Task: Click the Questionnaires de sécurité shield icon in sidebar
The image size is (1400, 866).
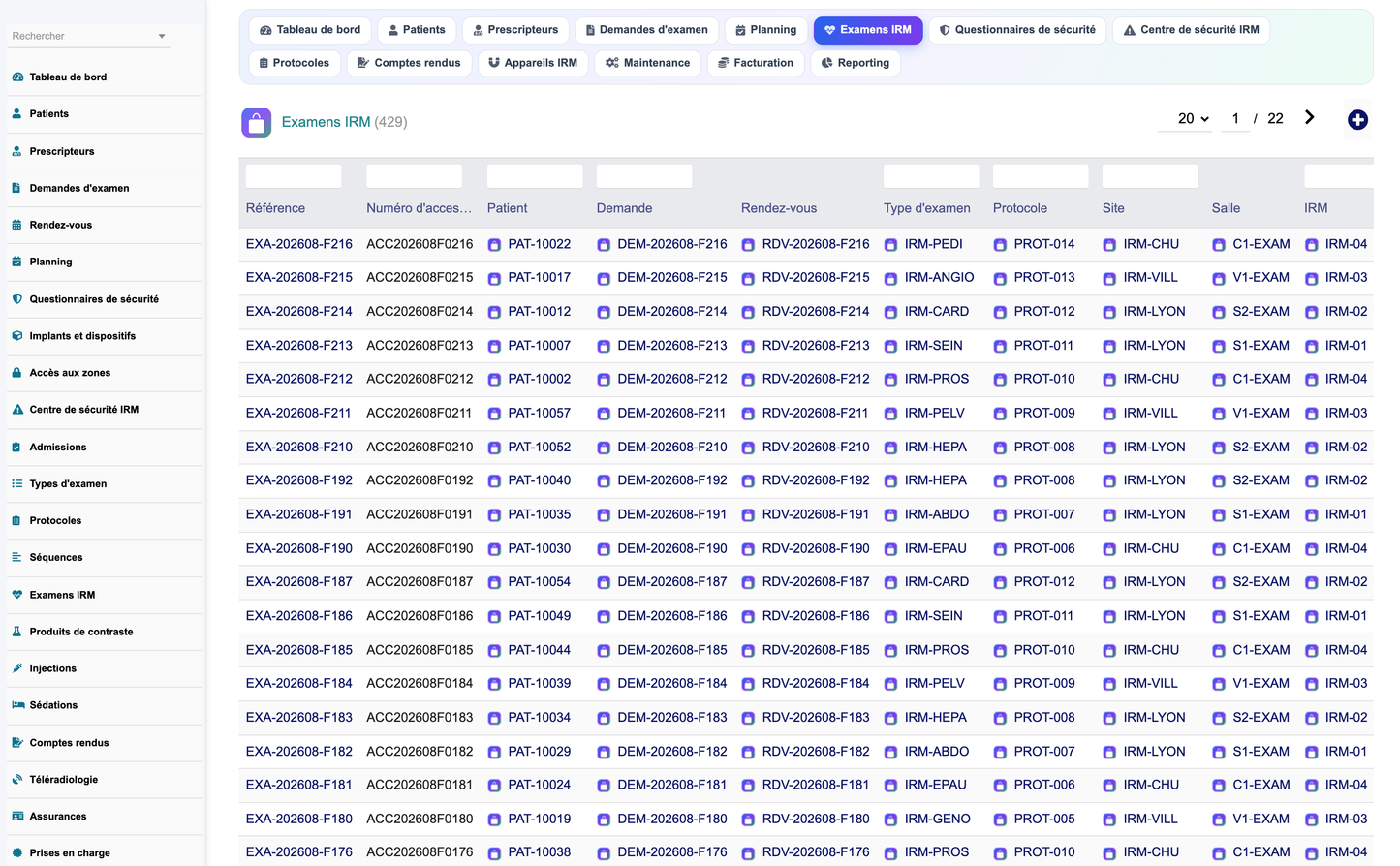Action: [17, 299]
